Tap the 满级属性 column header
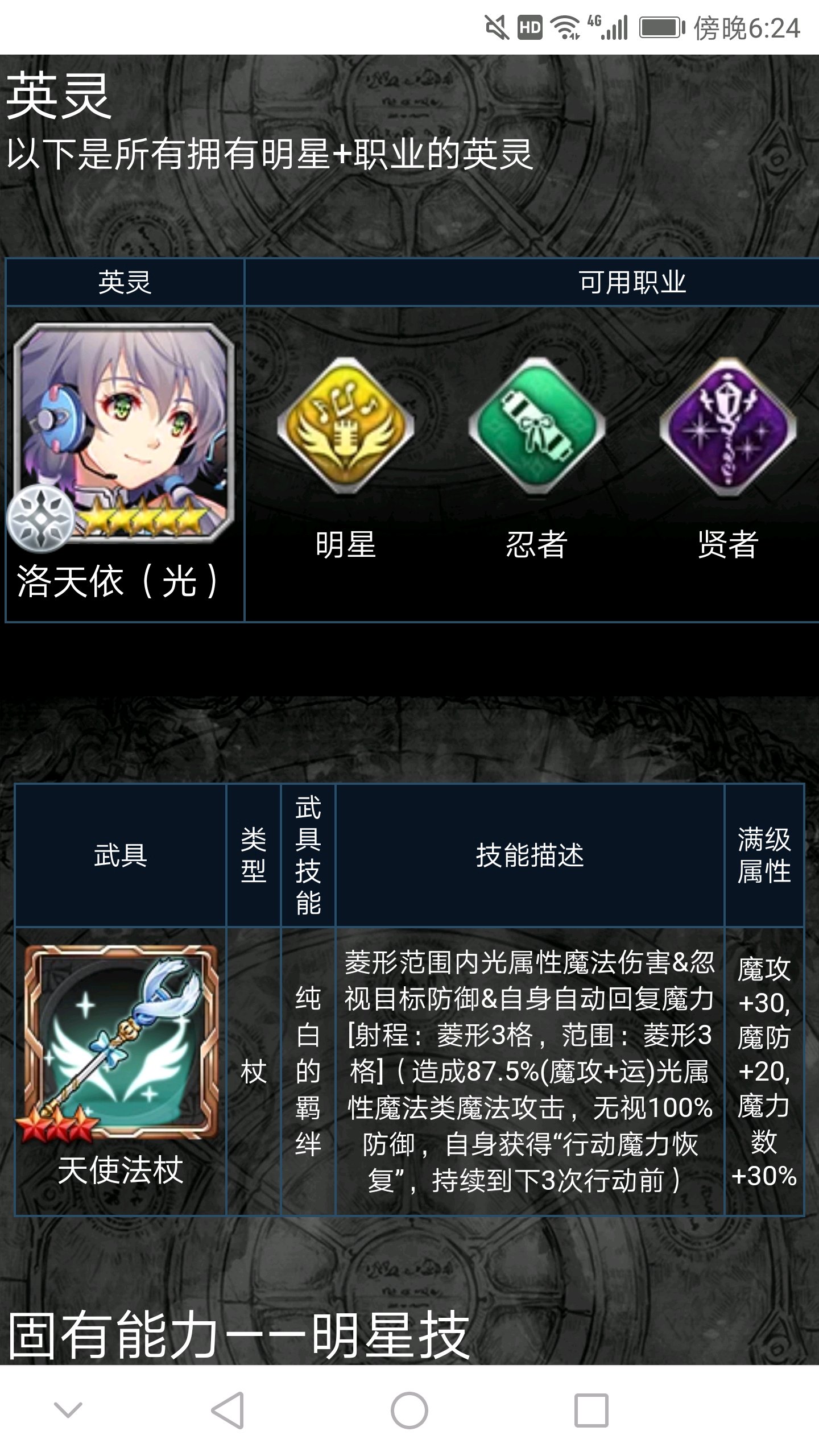 764,855
